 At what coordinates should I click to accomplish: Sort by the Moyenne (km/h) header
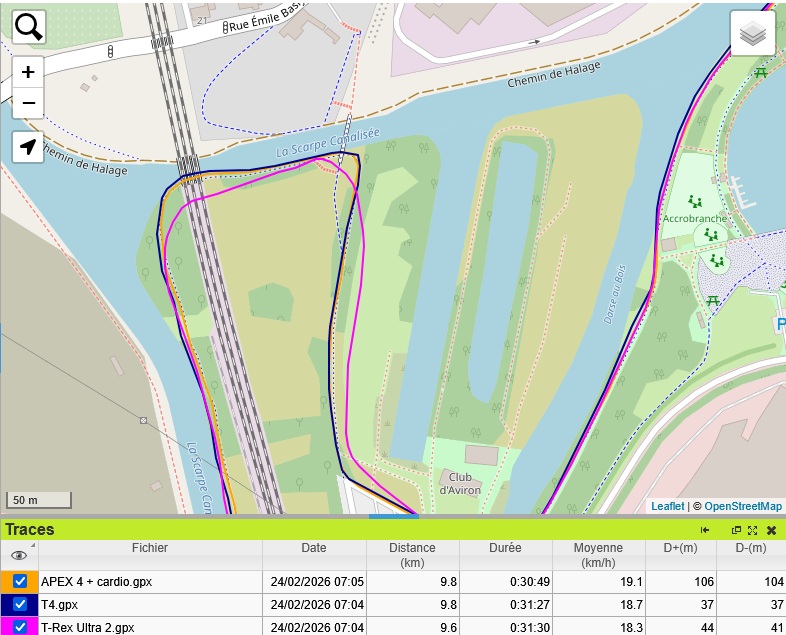[598, 555]
